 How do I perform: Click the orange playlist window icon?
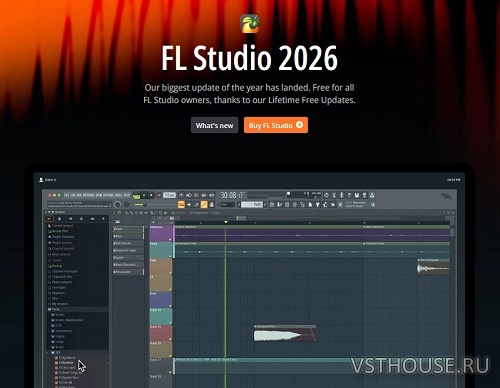pyautogui.click(x=181, y=205)
